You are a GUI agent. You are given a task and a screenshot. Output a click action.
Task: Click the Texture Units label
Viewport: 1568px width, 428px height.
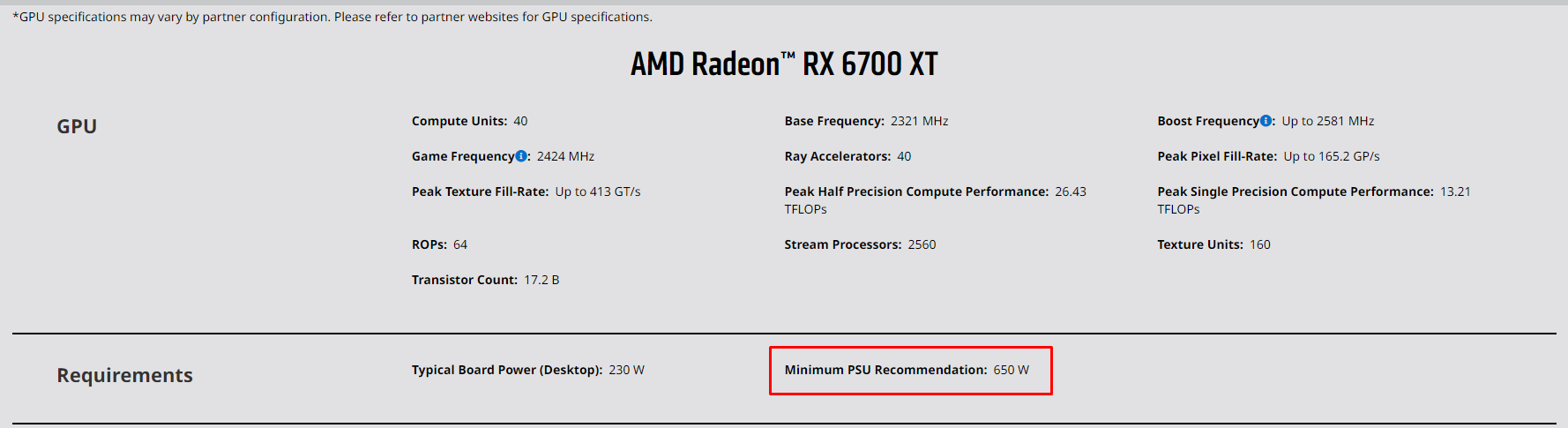pyautogui.click(x=1199, y=244)
